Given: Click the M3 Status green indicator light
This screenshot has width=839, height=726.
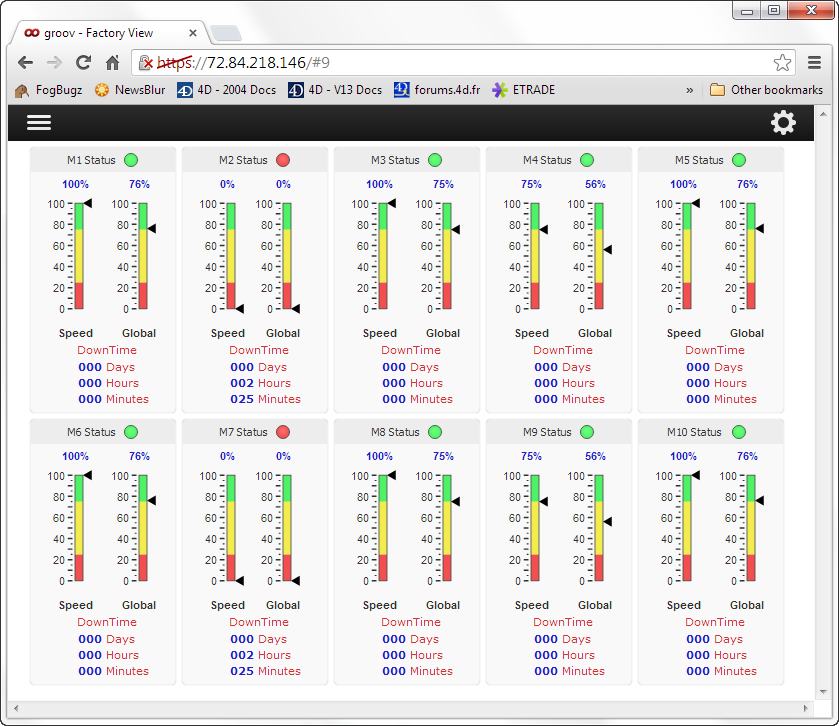Looking at the screenshot, I should click(x=435, y=160).
